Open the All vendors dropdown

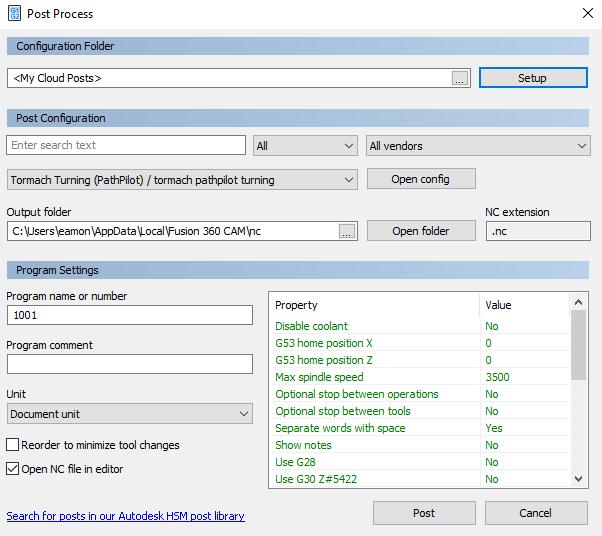click(x=478, y=146)
